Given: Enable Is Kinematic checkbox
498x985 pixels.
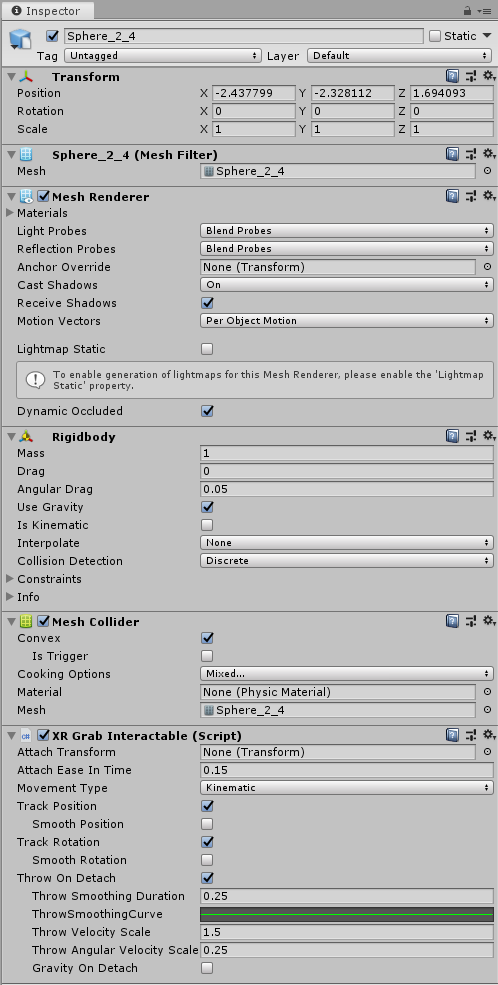Looking at the screenshot, I should pyautogui.click(x=207, y=525).
